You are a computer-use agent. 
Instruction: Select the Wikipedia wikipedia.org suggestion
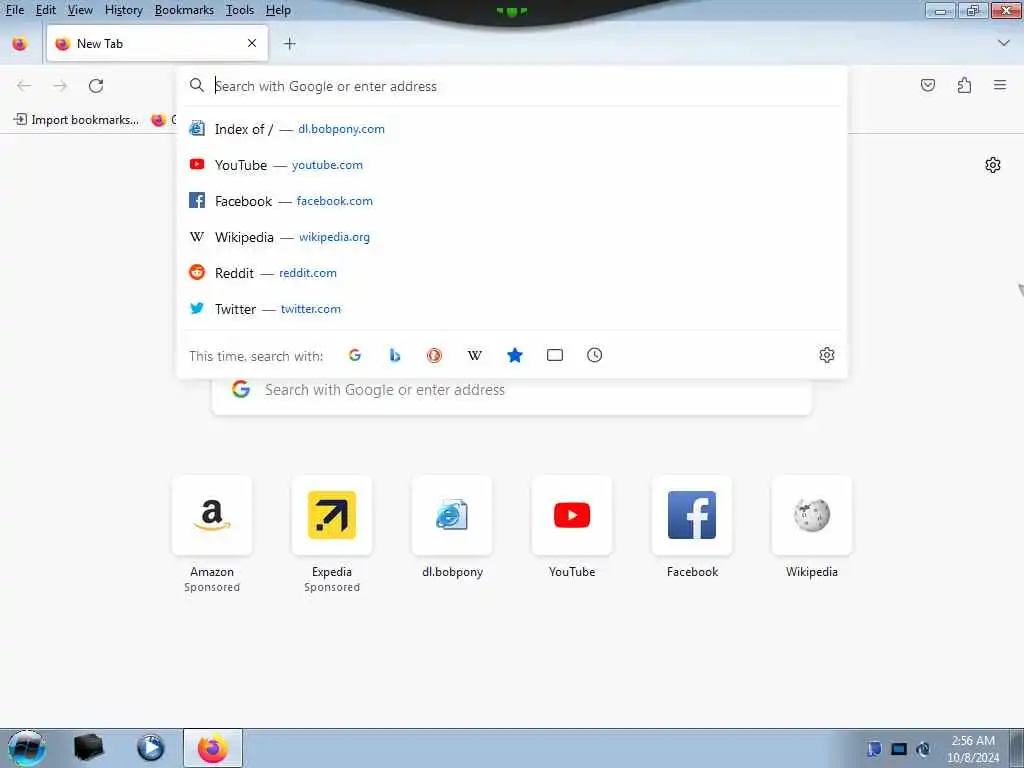click(512, 236)
